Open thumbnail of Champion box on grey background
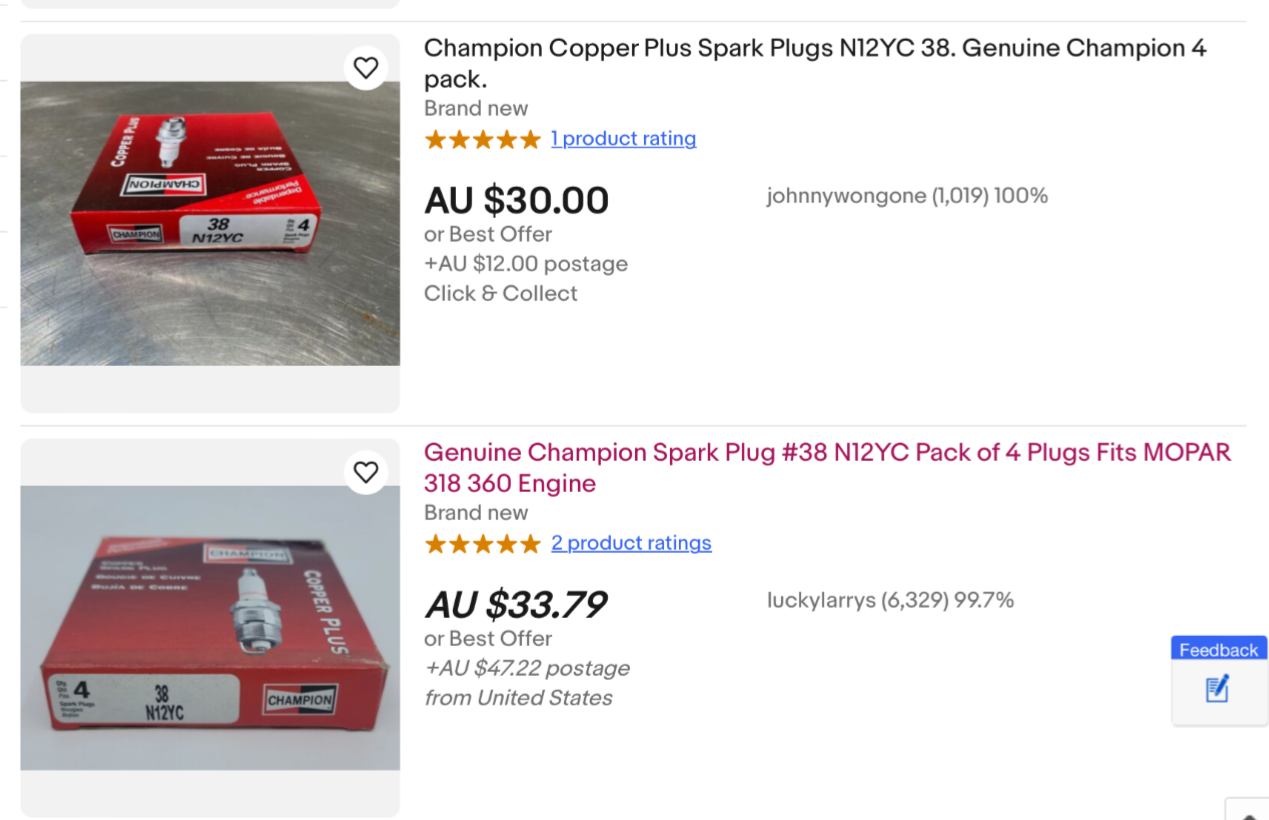 coord(210,628)
